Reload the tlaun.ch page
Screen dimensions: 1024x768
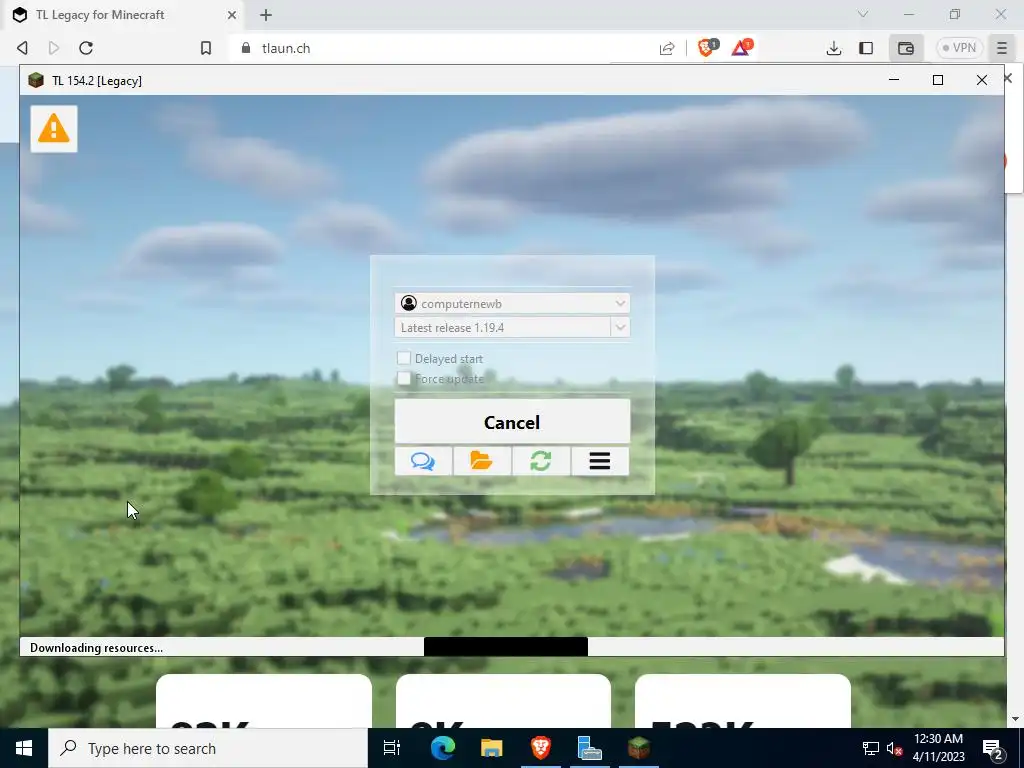tap(86, 48)
